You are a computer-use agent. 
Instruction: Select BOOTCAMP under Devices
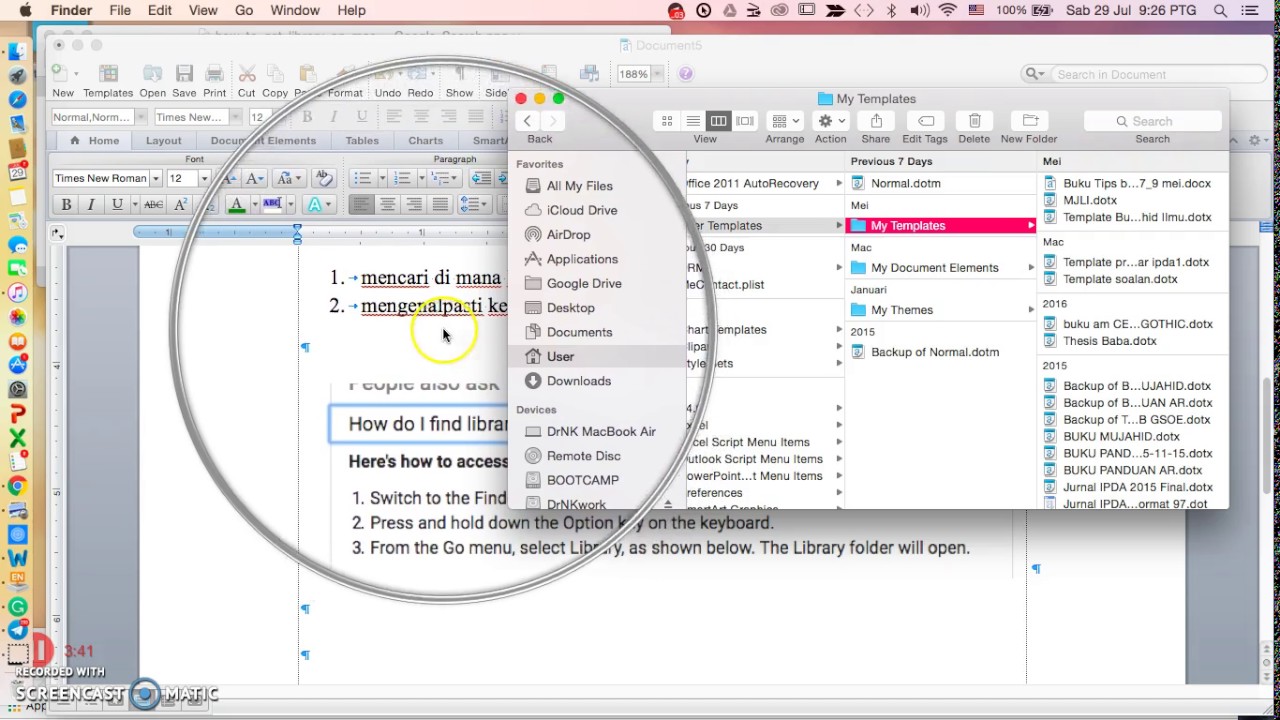pyautogui.click(x=583, y=480)
